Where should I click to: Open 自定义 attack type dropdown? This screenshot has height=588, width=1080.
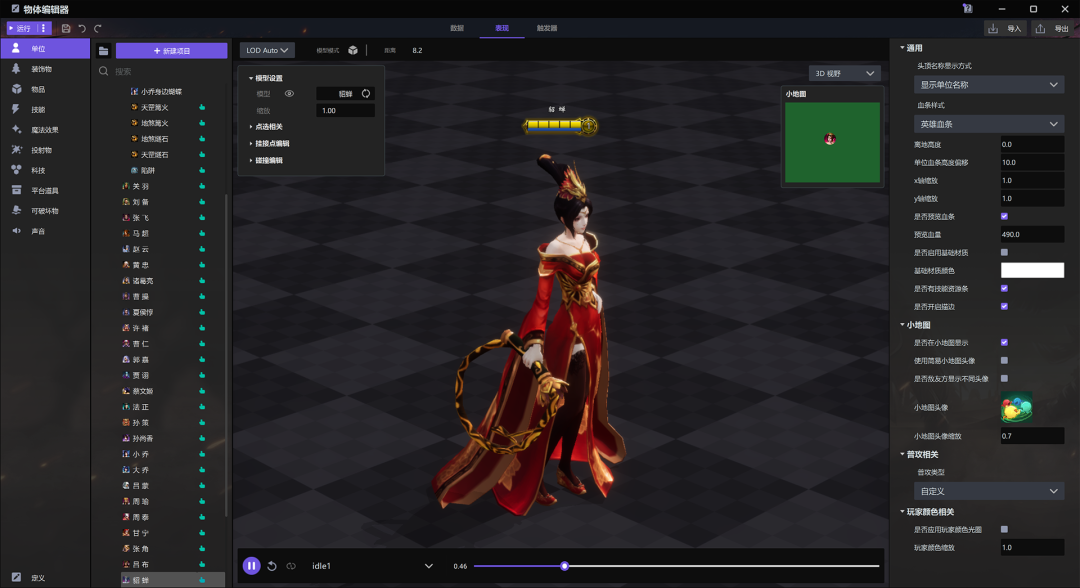pyautogui.click(x=988, y=491)
